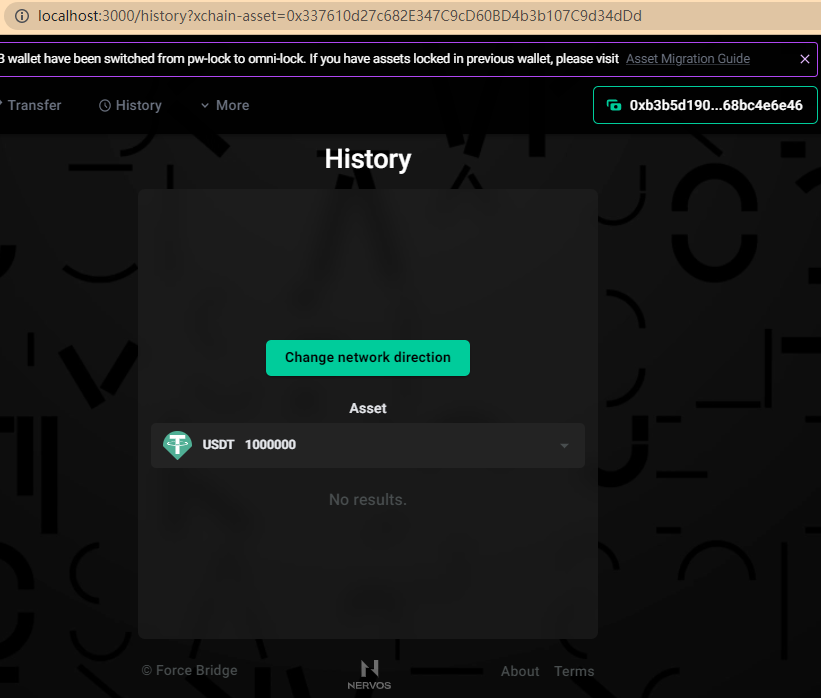
Task: Click the Asset label
Action: click(x=368, y=408)
